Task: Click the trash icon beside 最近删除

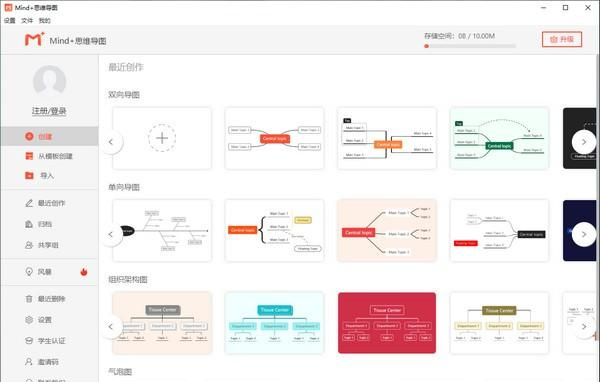Action: click(29, 299)
